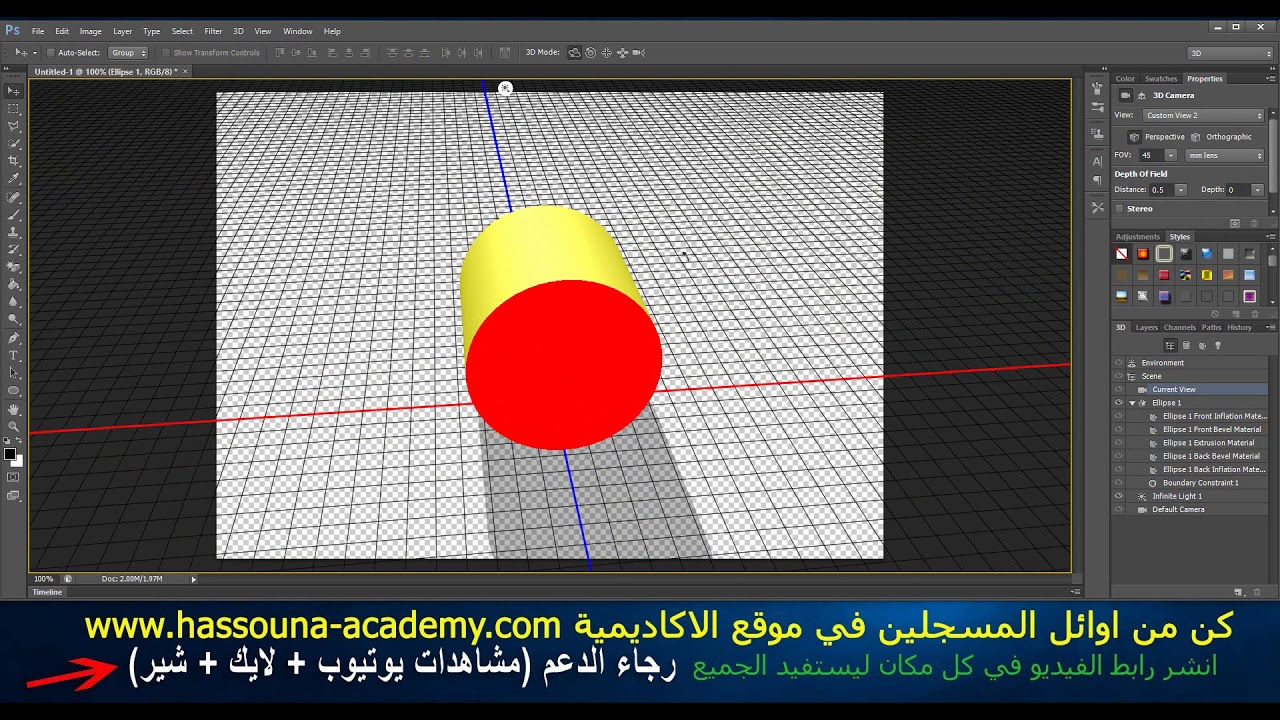Click the FOV input field showing 45
This screenshot has height=720, width=1280.
[1151, 155]
